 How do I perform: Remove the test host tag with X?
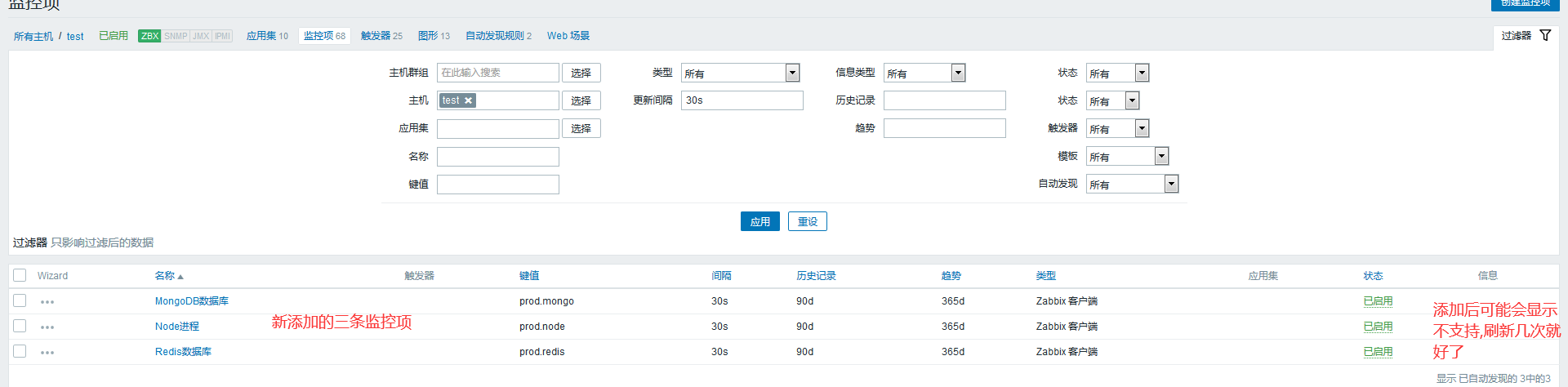(468, 100)
